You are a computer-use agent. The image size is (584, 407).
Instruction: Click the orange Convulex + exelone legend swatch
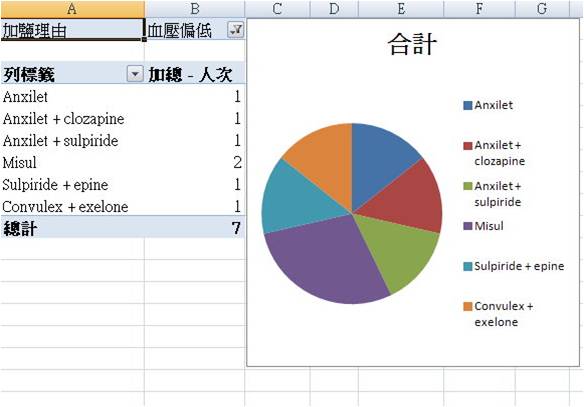pyautogui.click(x=467, y=306)
